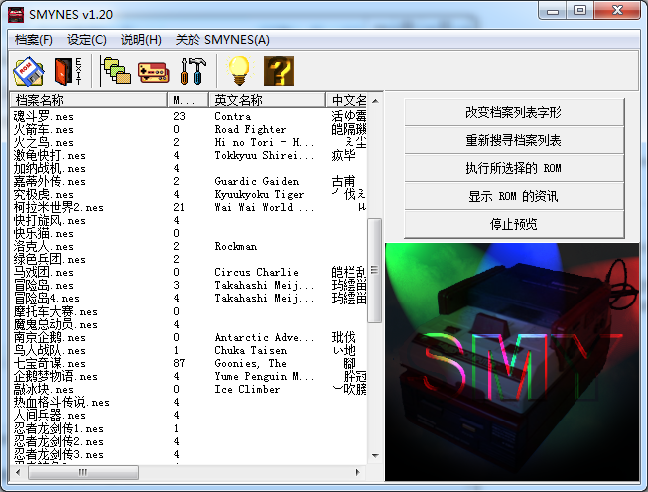Image resolution: width=648 pixels, height=492 pixels.
Task: Sort by the M... mapper column header
Action: tap(188, 100)
